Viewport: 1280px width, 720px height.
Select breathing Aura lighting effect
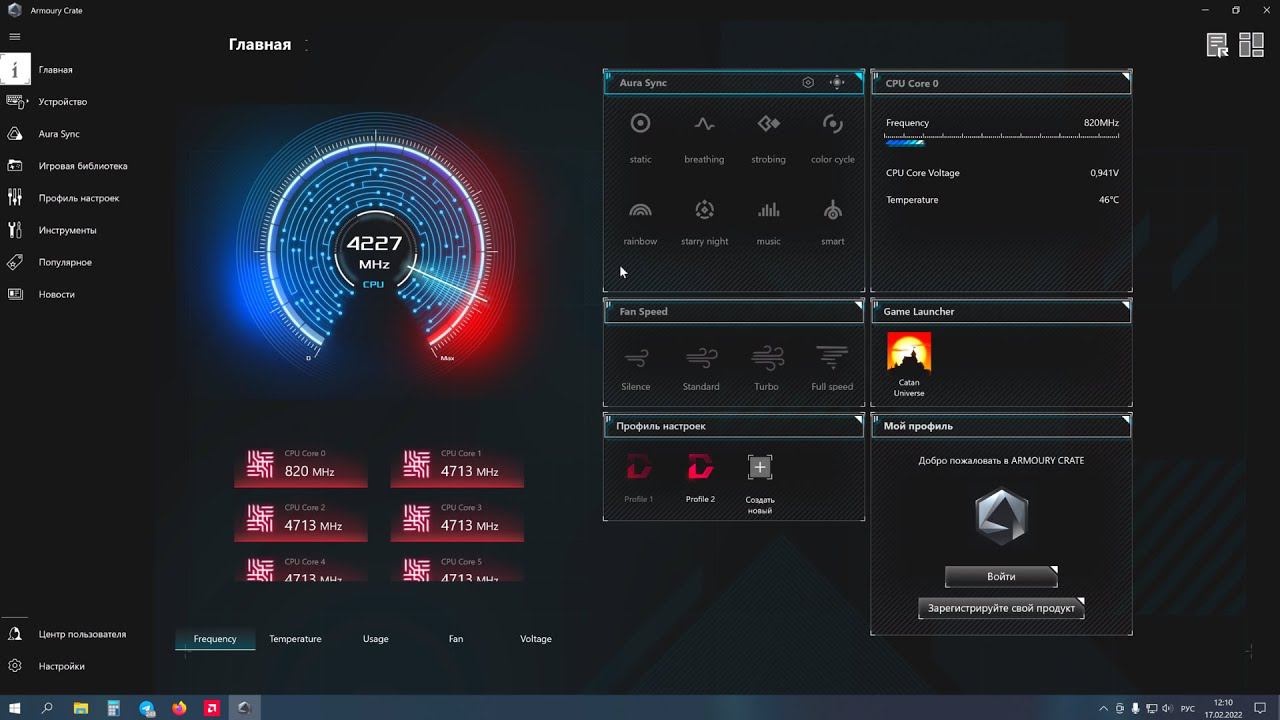pos(704,137)
